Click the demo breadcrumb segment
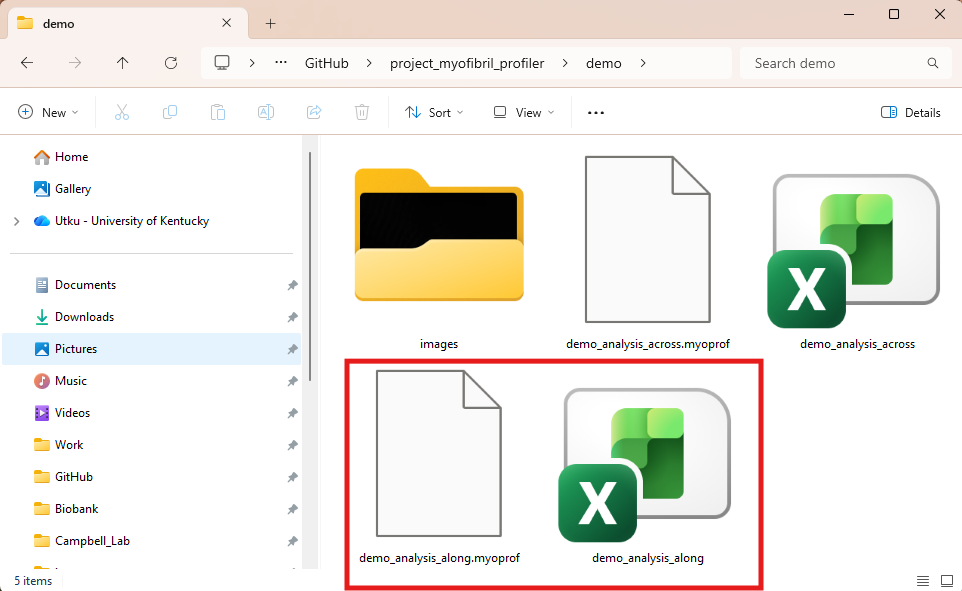This screenshot has width=962, height=591. (x=604, y=63)
